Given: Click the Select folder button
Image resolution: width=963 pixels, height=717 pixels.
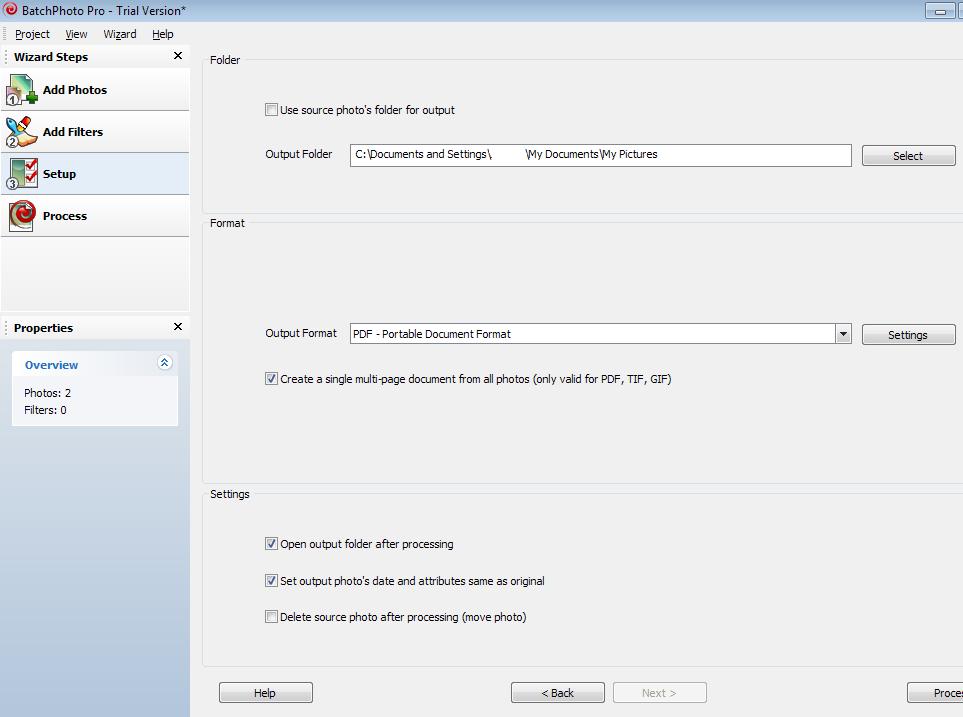Looking at the screenshot, I should pos(907,156).
